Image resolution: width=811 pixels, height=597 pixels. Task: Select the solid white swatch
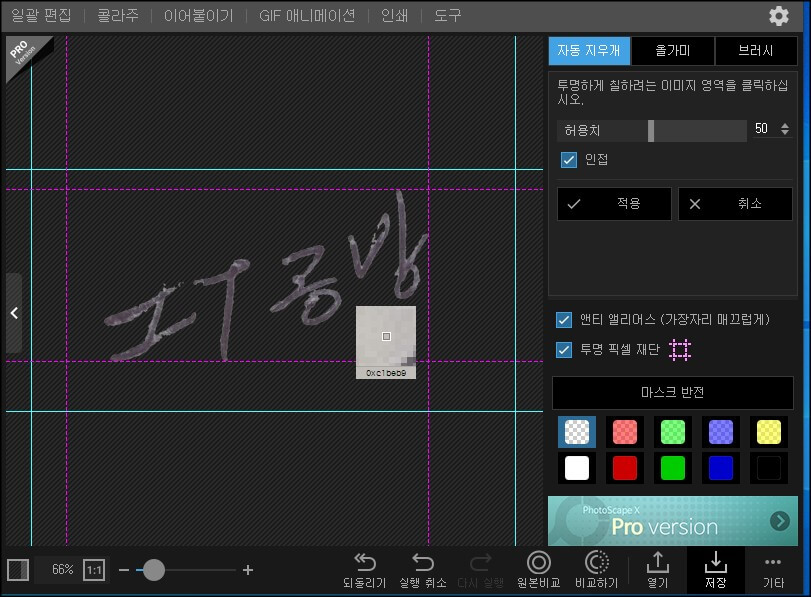577,468
